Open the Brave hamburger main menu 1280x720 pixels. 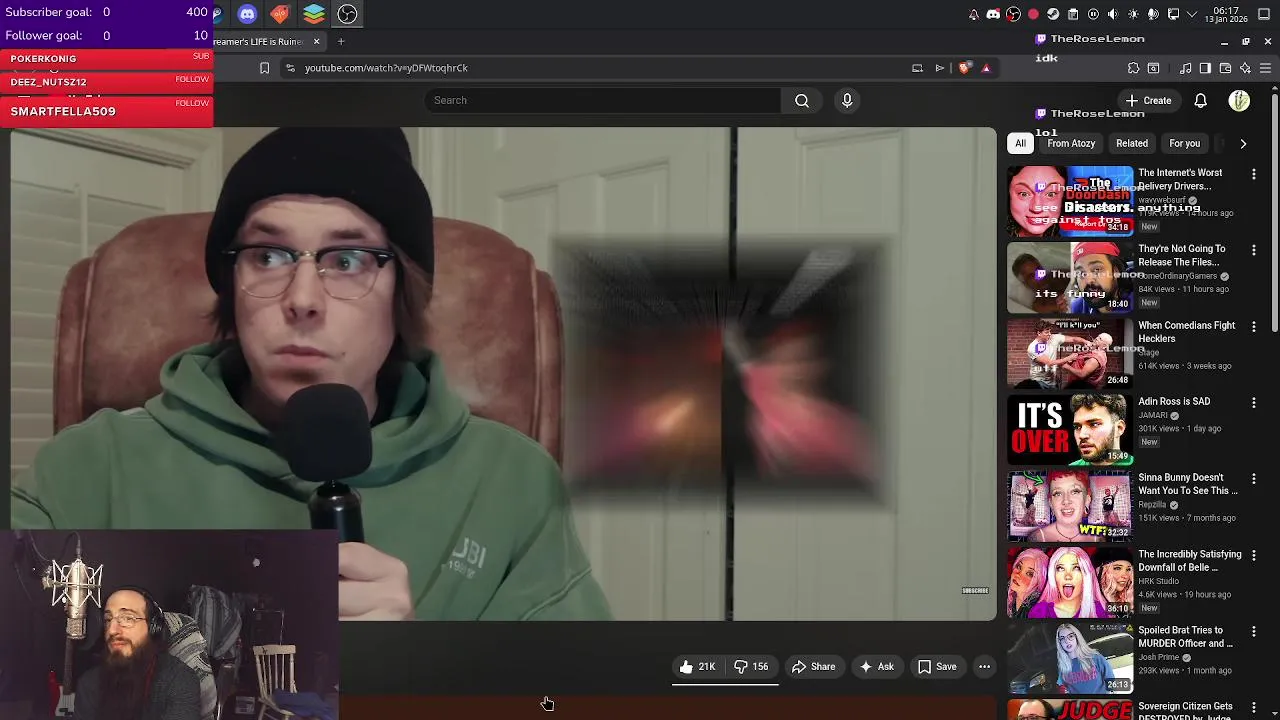pos(1265,68)
